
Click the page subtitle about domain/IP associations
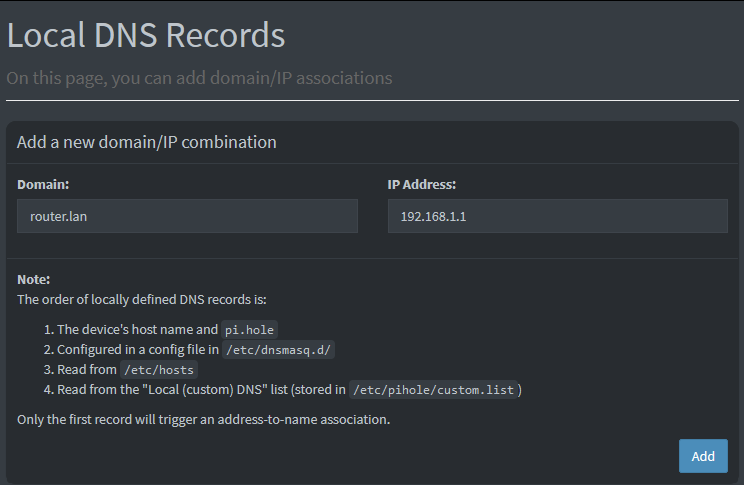click(x=199, y=77)
